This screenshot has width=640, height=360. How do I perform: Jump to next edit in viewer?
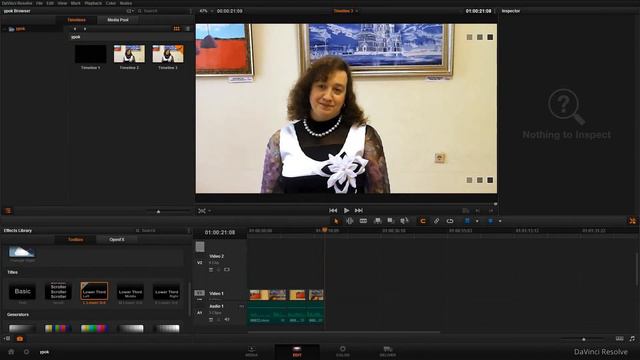(x=359, y=210)
